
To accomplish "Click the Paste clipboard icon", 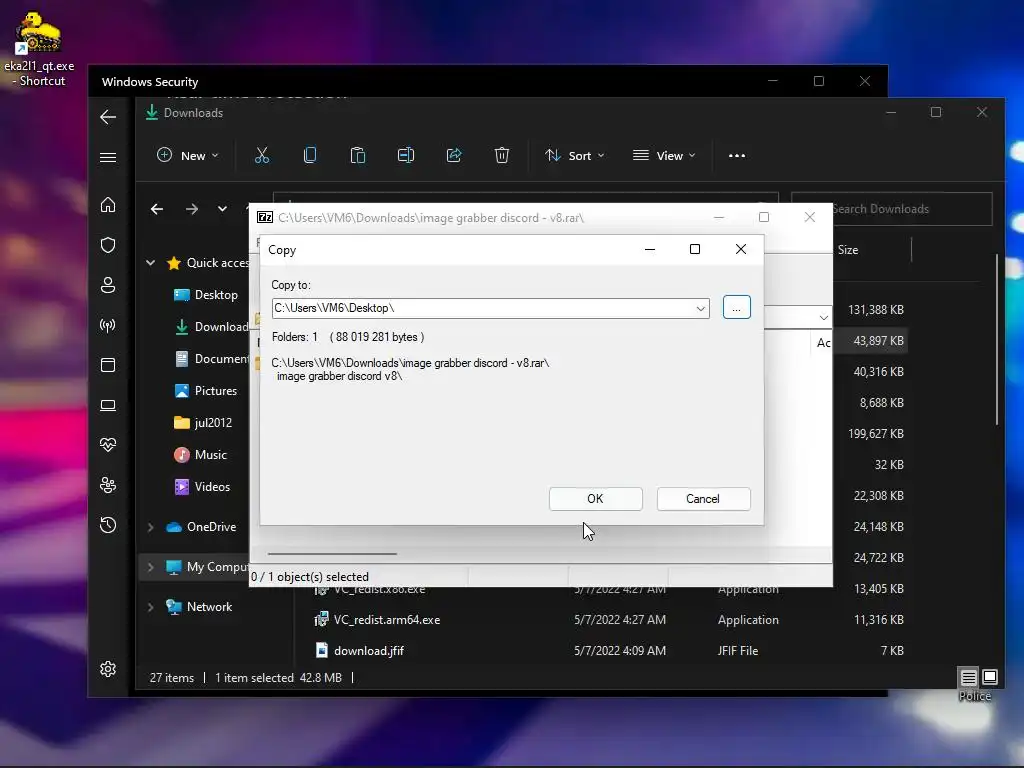I will point(358,155).
